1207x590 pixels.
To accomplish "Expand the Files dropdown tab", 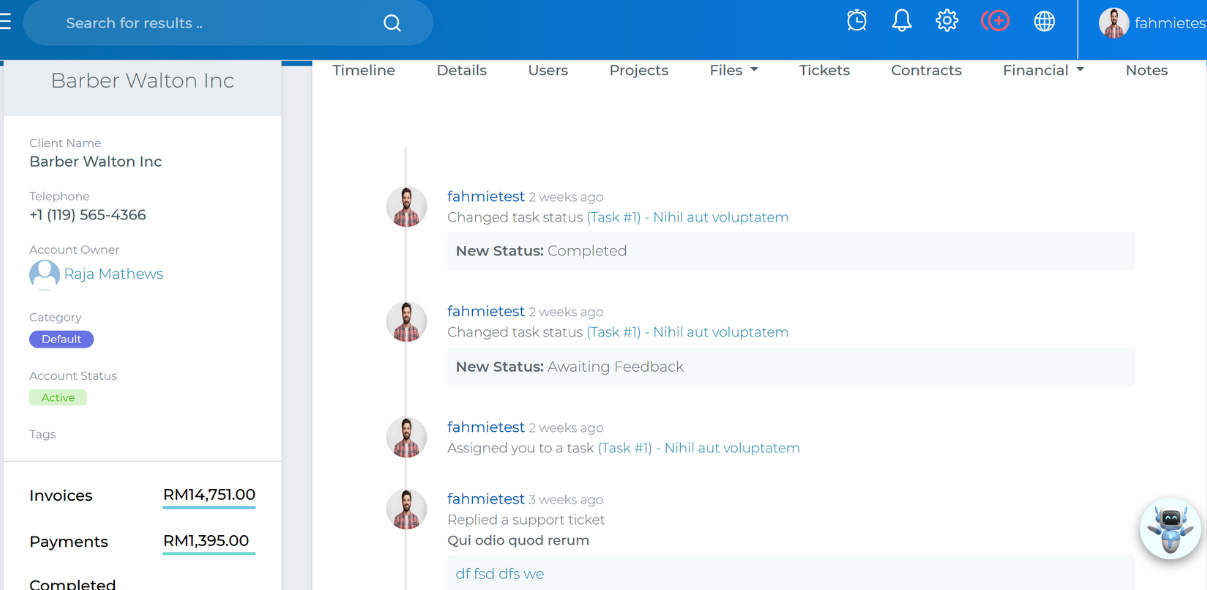I will point(734,70).
